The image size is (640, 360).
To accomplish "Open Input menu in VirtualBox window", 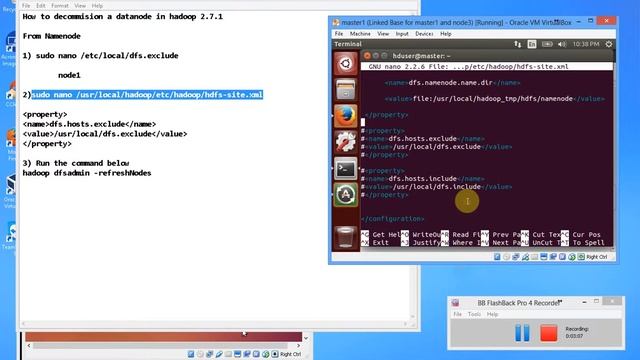I will pyautogui.click(x=402, y=34).
